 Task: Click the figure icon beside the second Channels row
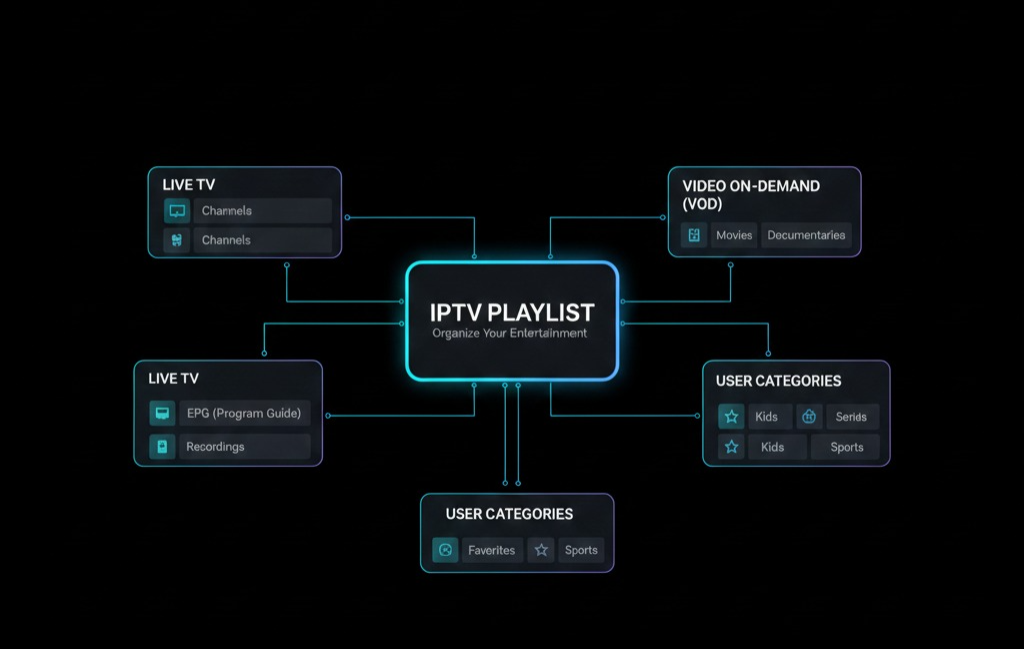[177, 240]
